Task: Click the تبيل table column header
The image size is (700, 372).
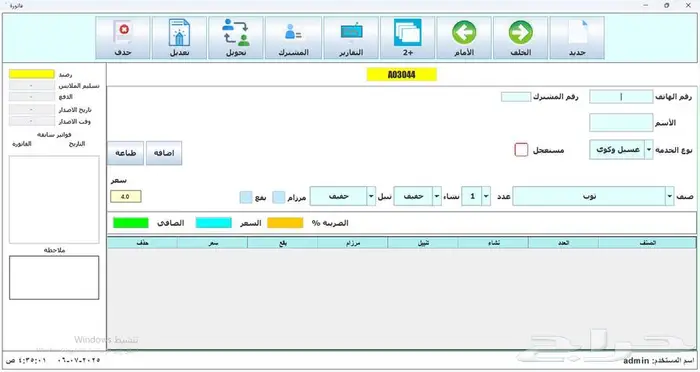Action: pos(423,243)
